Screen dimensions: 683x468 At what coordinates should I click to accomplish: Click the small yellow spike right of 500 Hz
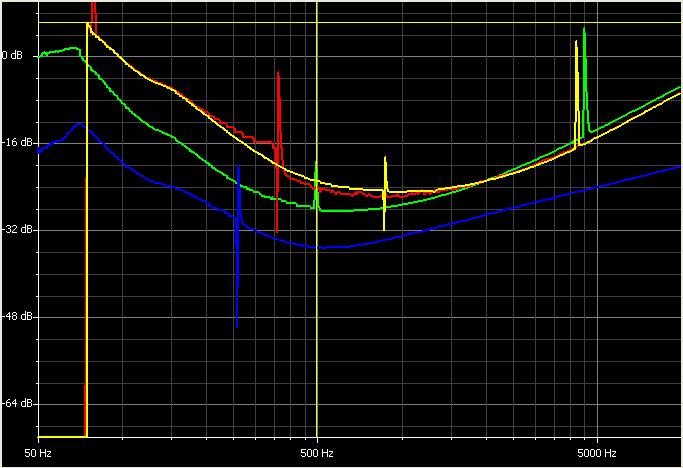tap(384, 158)
